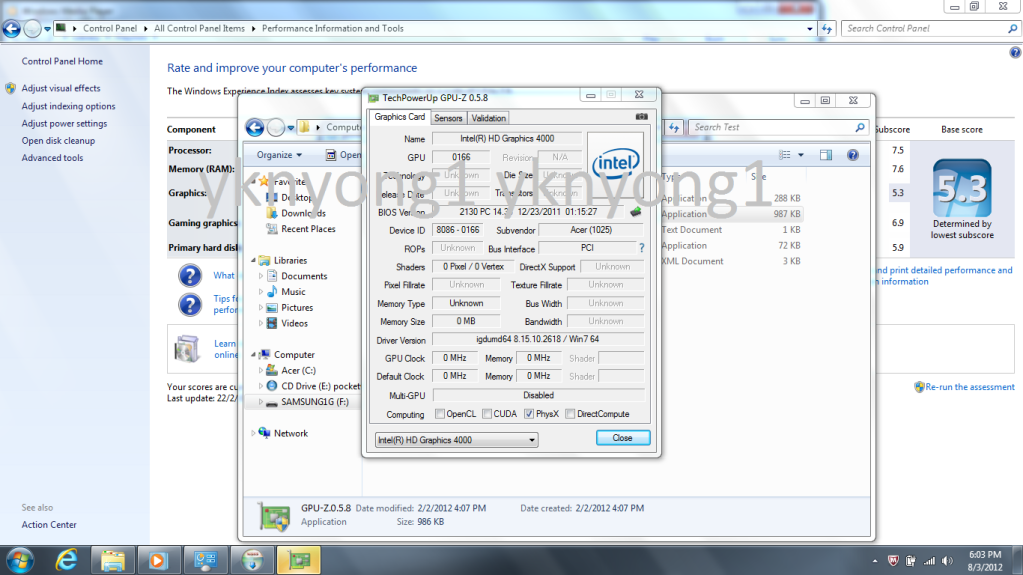The width and height of the screenshot is (1023, 575).
Task: Click the network signal tray icon
Action: pyautogui.click(x=929, y=561)
